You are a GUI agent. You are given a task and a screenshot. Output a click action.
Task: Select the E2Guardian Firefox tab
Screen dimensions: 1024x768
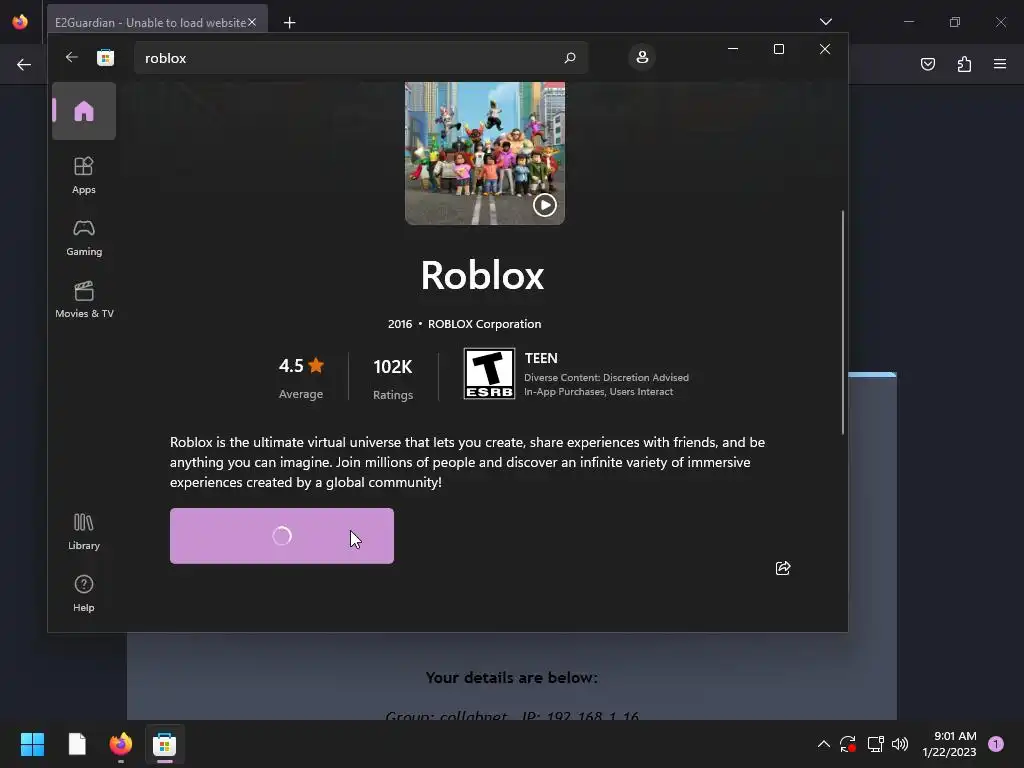(157, 22)
